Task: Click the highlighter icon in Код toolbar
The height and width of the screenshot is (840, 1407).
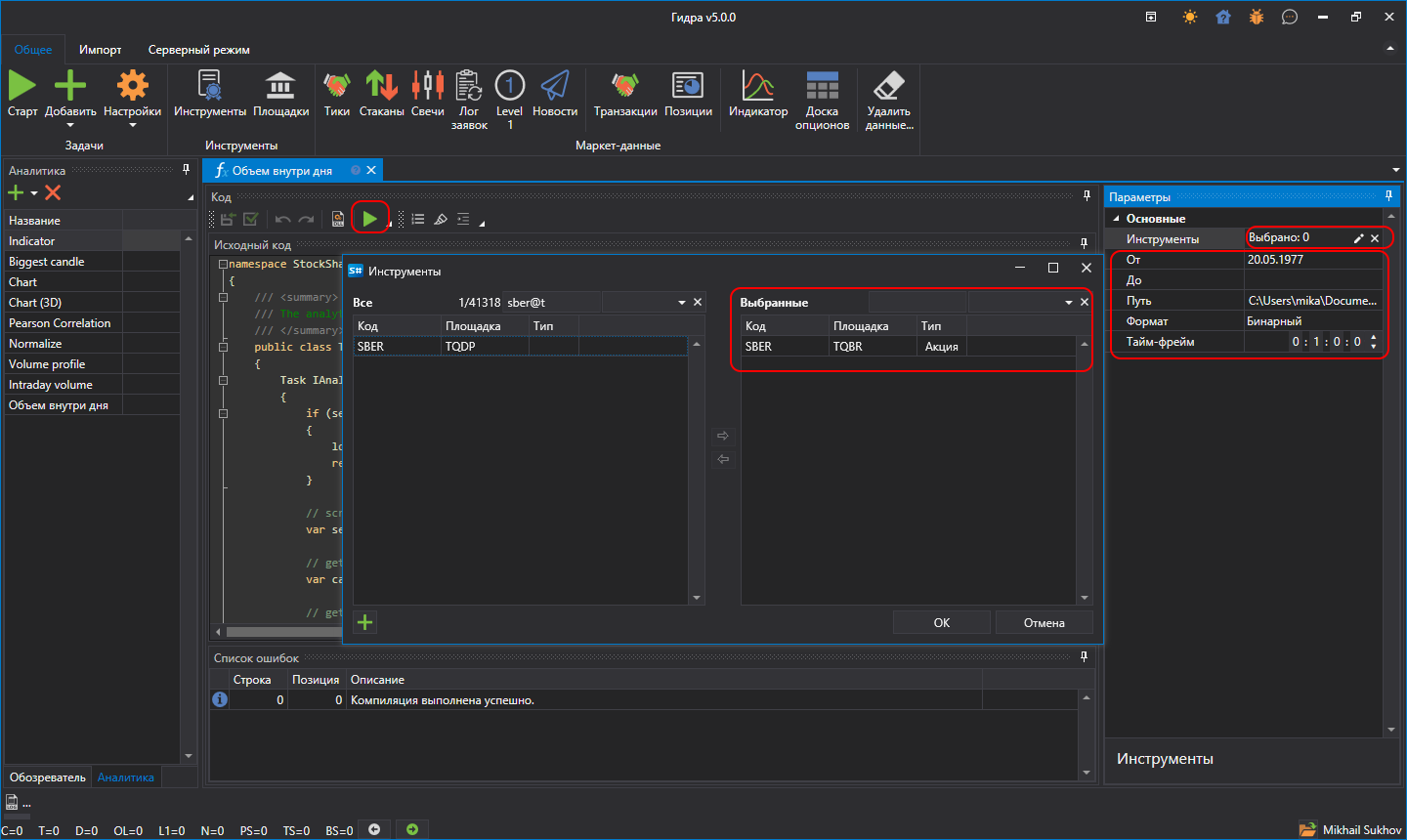Action: click(x=441, y=220)
